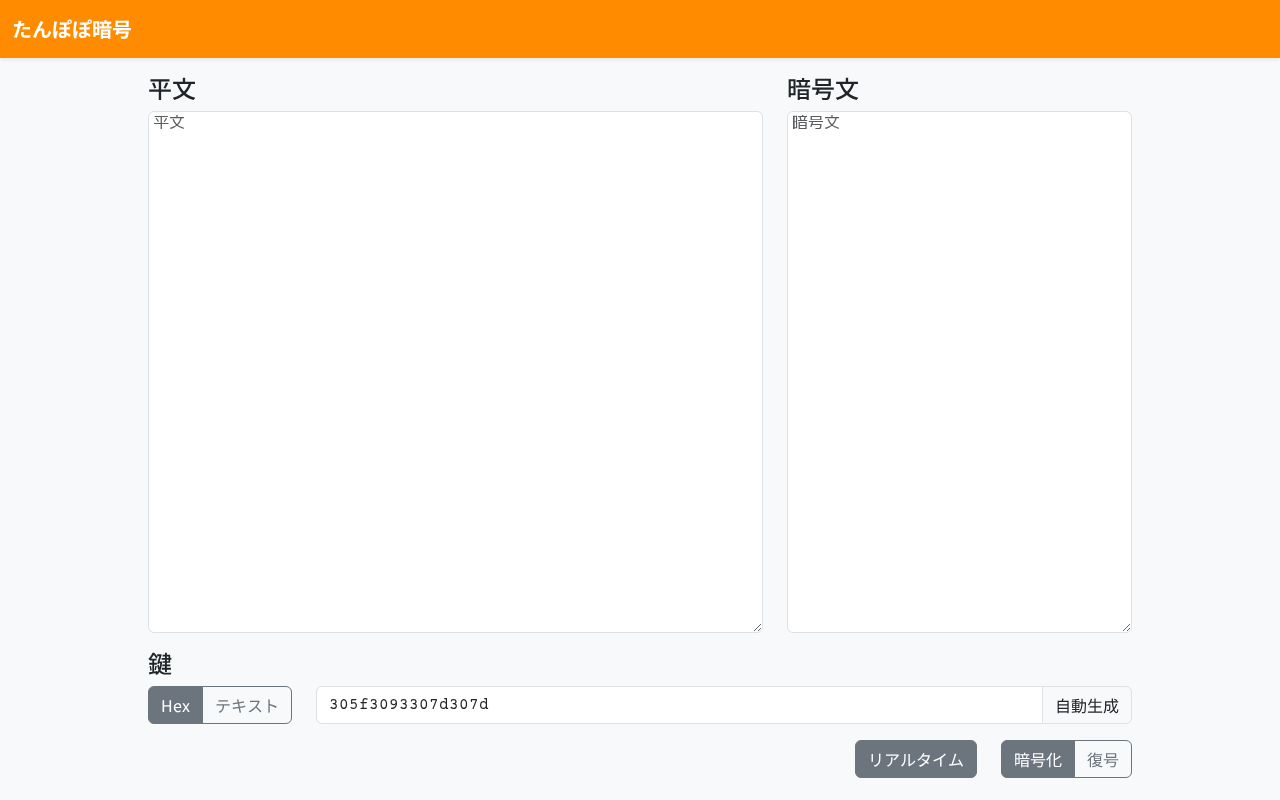Image resolution: width=1280 pixels, height=800 pixels.
Task: Click the 暗号文 section heading
Action: pyautogui.click(x=823, y=89)
